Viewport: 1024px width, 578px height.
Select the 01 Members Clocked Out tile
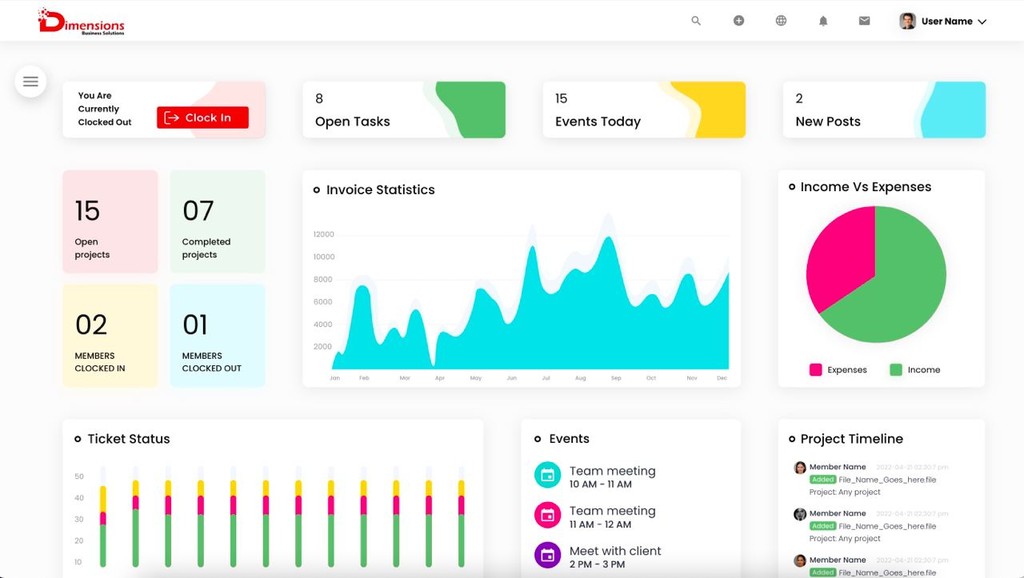(217, 336)
